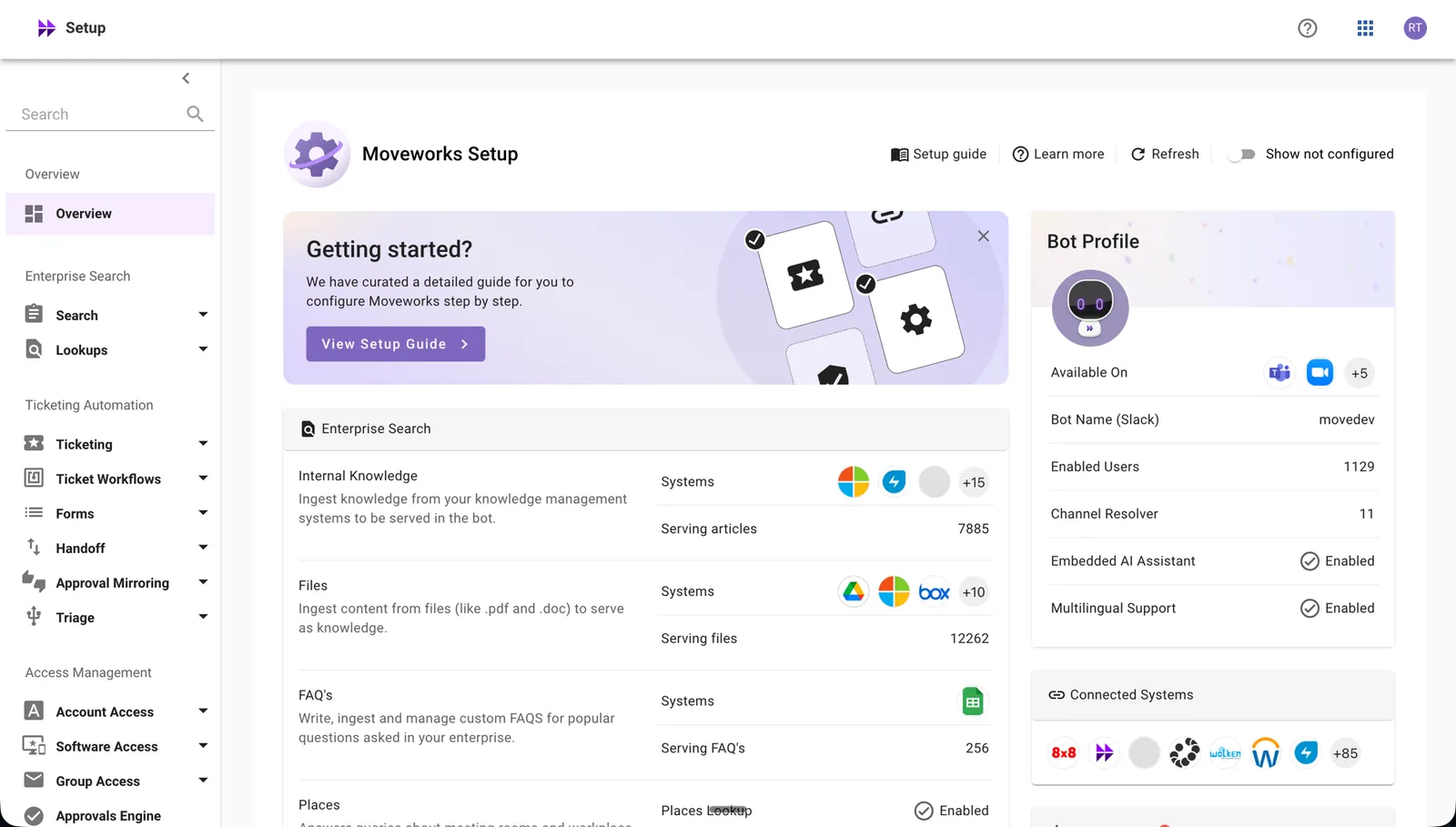Expand the Handoff dropdown arrow

click(203, 548)
